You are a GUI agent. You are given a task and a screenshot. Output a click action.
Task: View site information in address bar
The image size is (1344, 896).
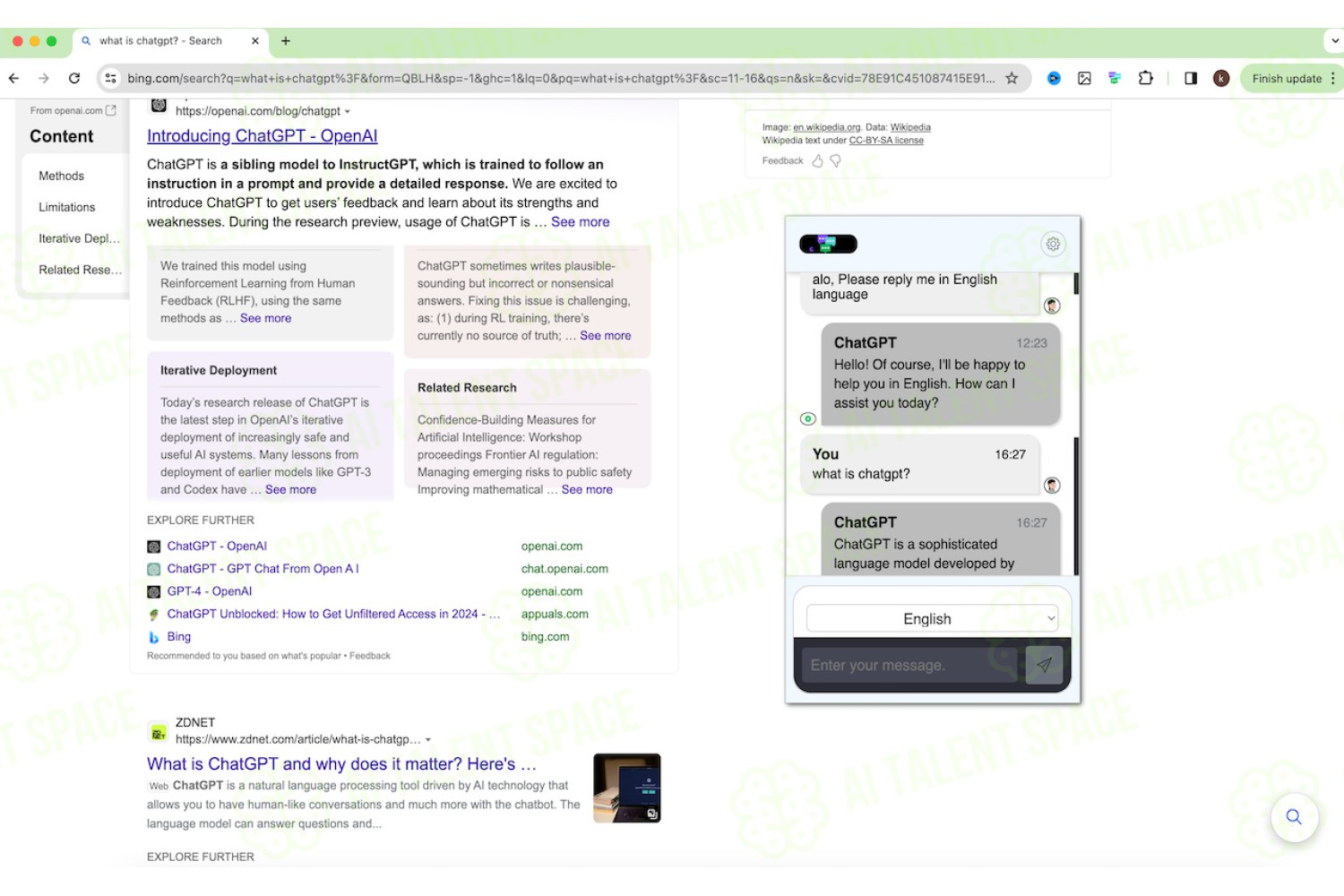point(111,78)
